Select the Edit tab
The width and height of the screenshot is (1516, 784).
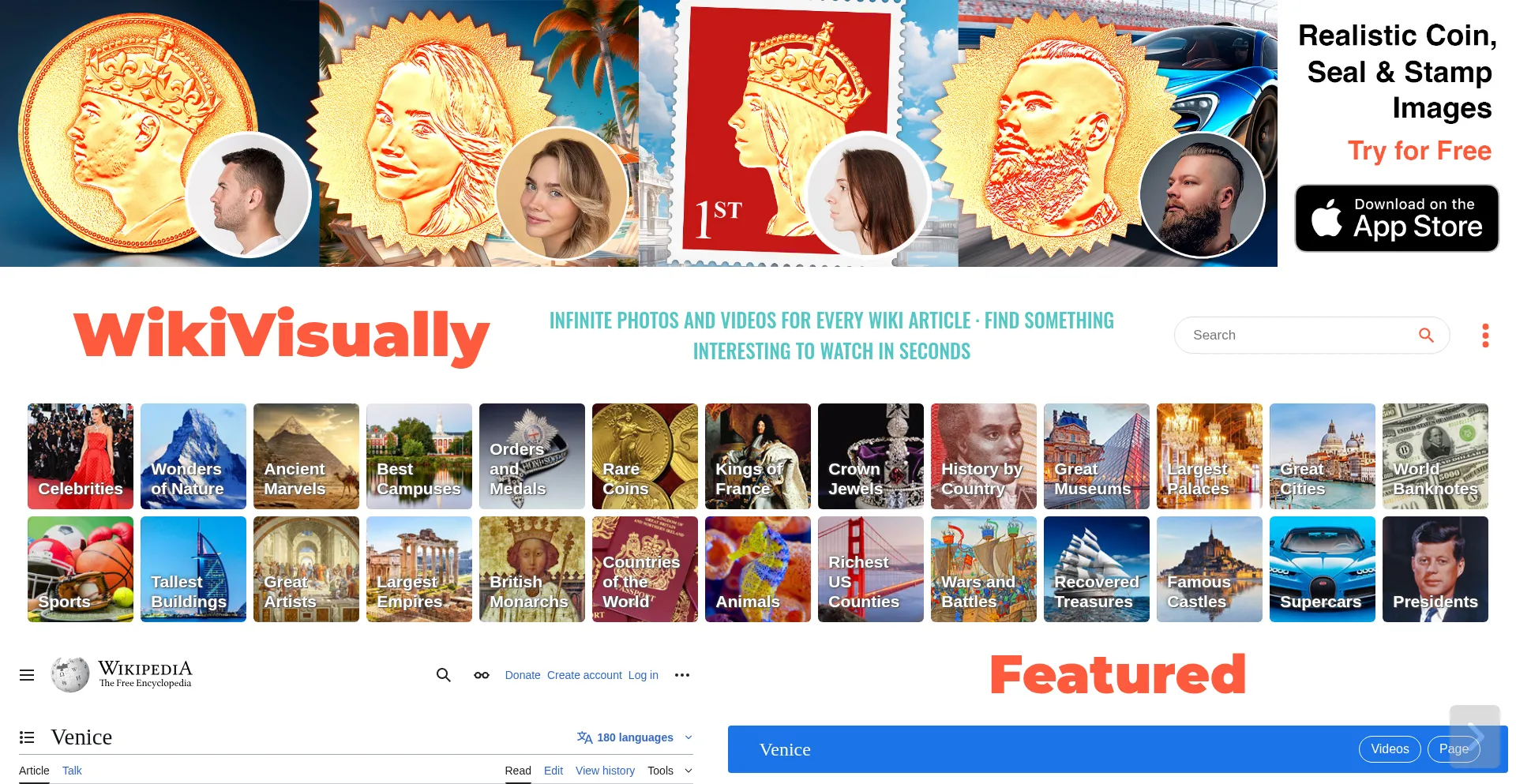coord(553,771)
